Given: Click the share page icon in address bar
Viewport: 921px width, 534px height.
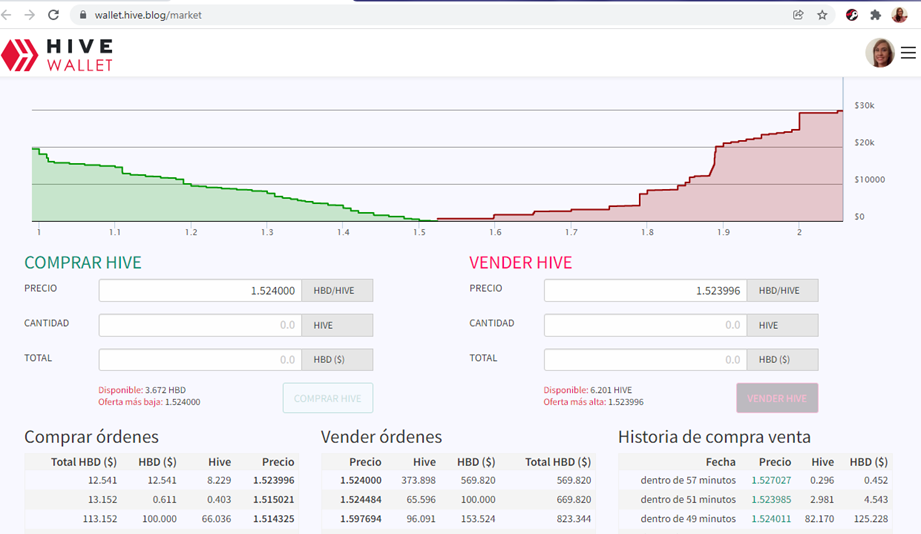Looking at the screenshot, I should tap(798, 15).
